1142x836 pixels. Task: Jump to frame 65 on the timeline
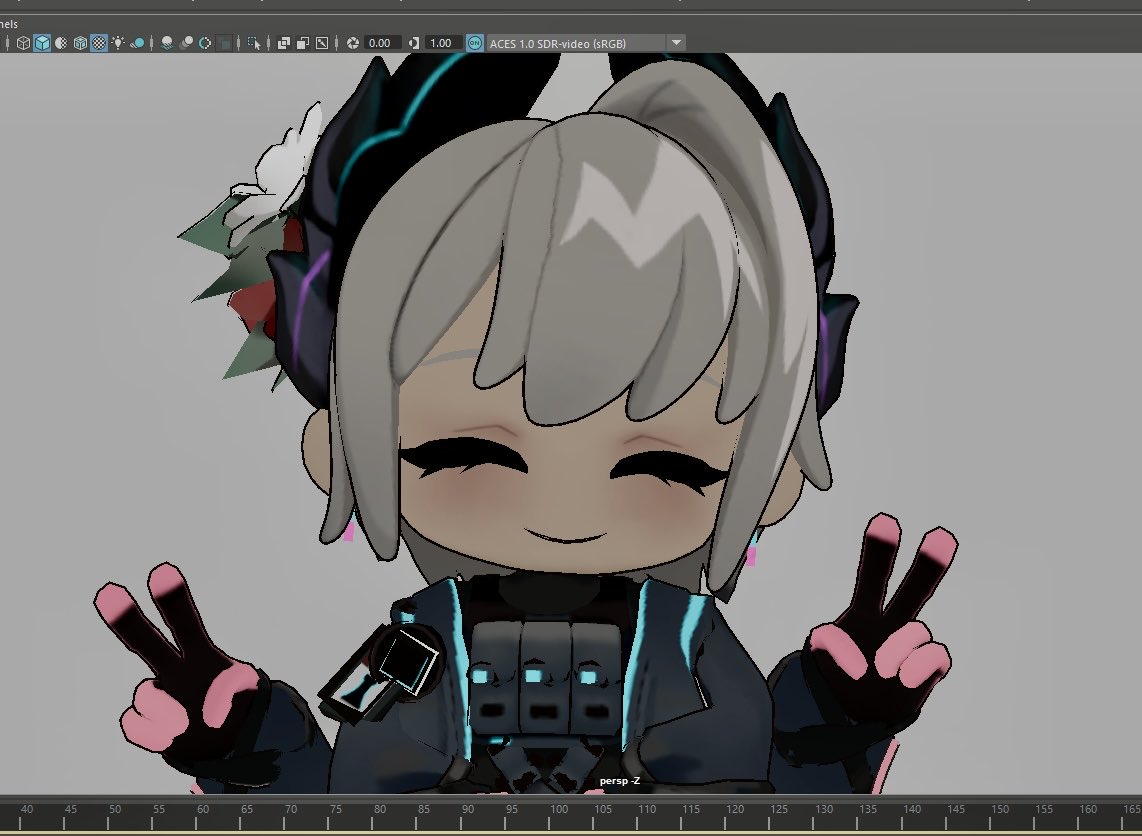(x=247, y=809)
